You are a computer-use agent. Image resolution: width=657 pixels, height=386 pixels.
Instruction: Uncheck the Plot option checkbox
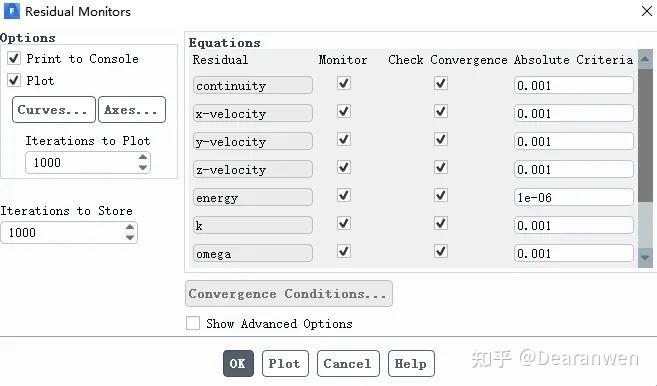pyautogui.click(x=14, y=80)
